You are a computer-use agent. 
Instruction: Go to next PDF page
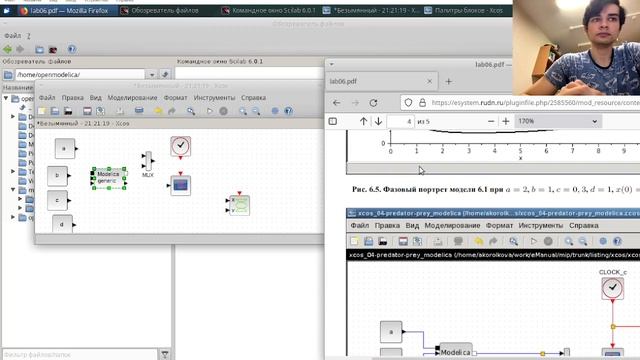click(x=378, y=121)
